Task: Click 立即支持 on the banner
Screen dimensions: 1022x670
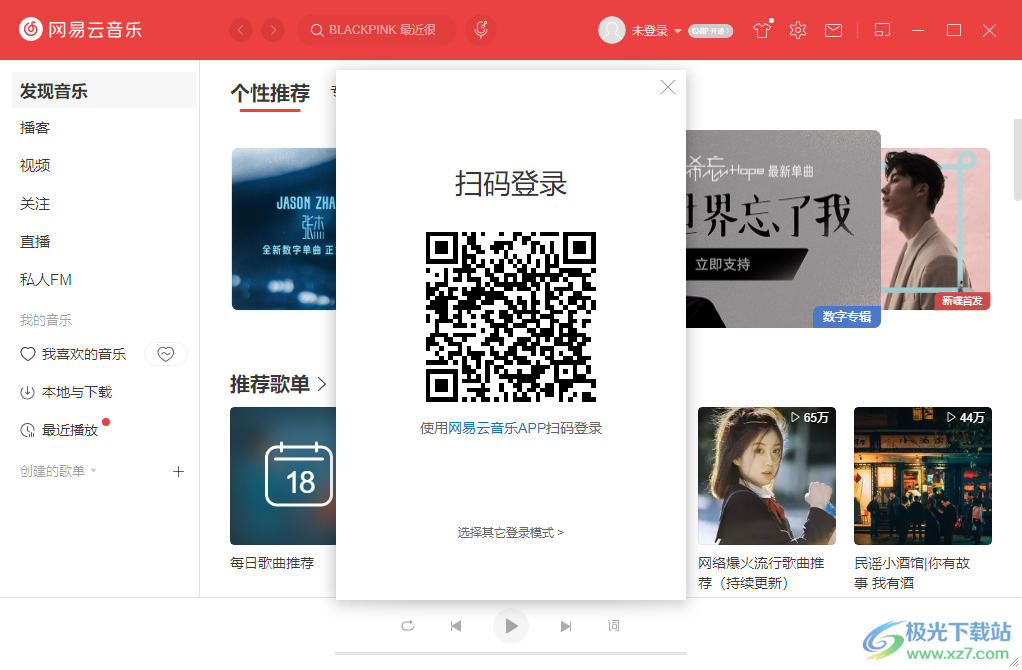Action: coord(722,264)
